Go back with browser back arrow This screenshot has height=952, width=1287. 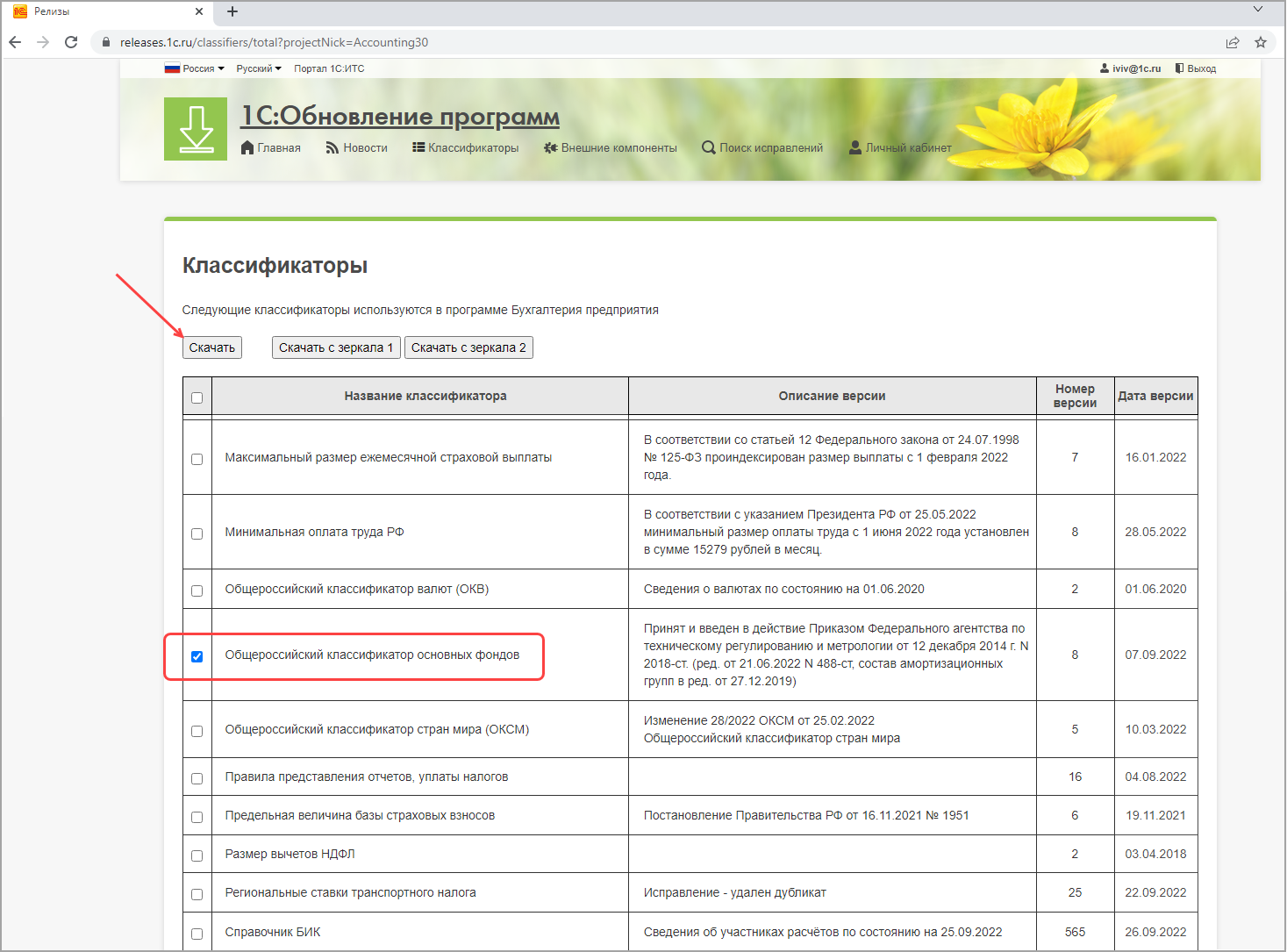[x=15, y=42]
